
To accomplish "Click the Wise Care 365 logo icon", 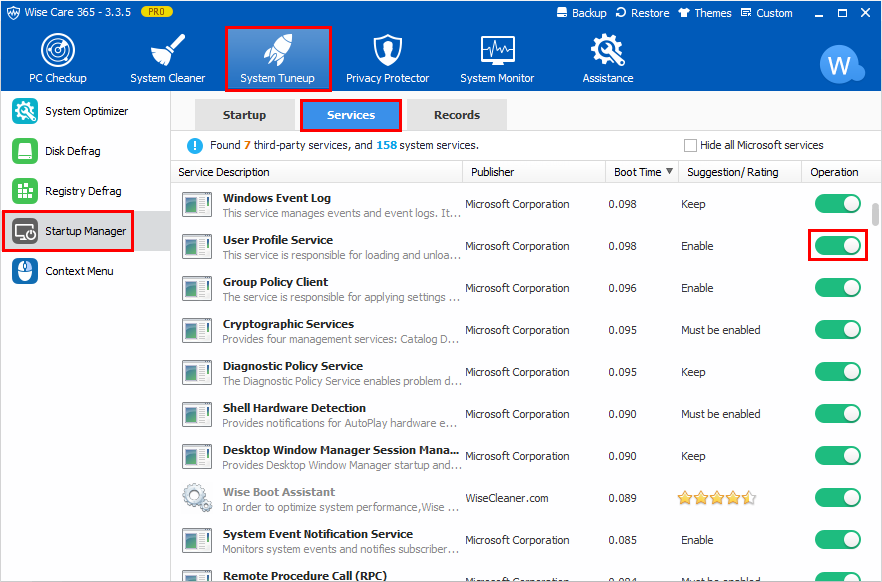I will point(13,12).
